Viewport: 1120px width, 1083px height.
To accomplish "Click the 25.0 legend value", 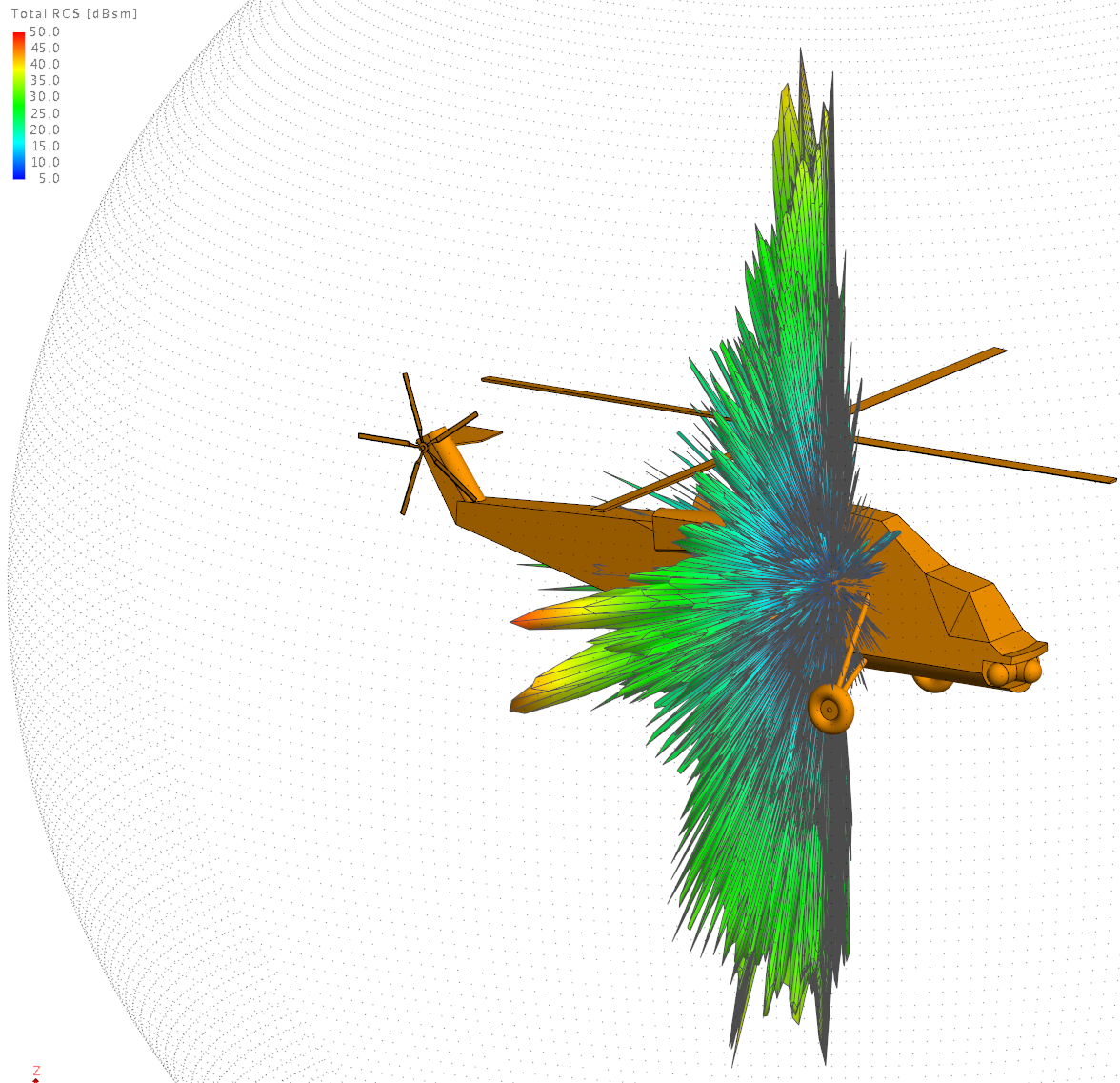I will (44, 113).
